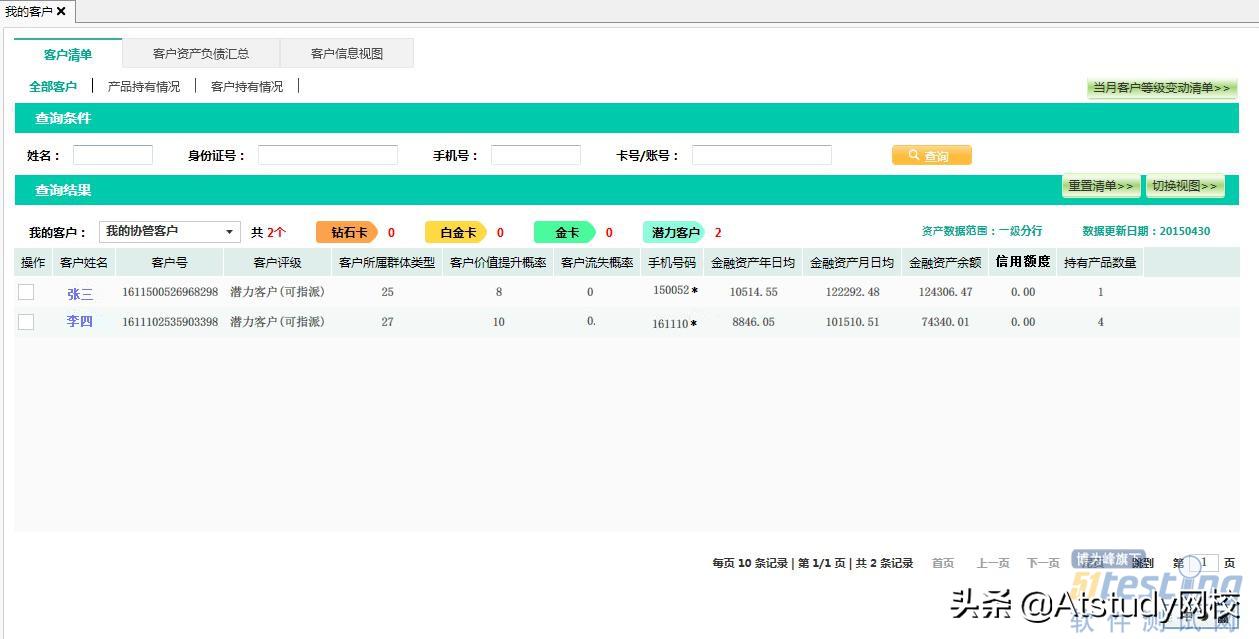Open the 我的协管客户 dropdown

(170, 231)
